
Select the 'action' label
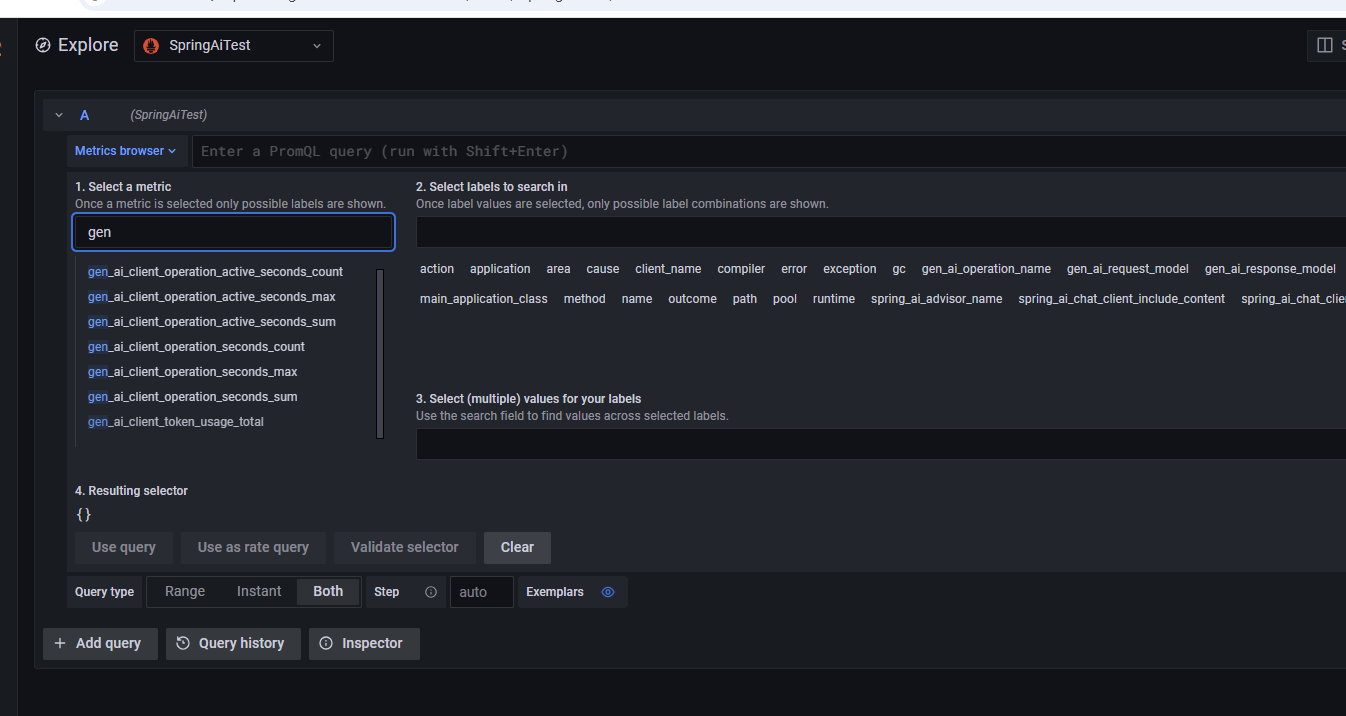[x=437, y=269]
